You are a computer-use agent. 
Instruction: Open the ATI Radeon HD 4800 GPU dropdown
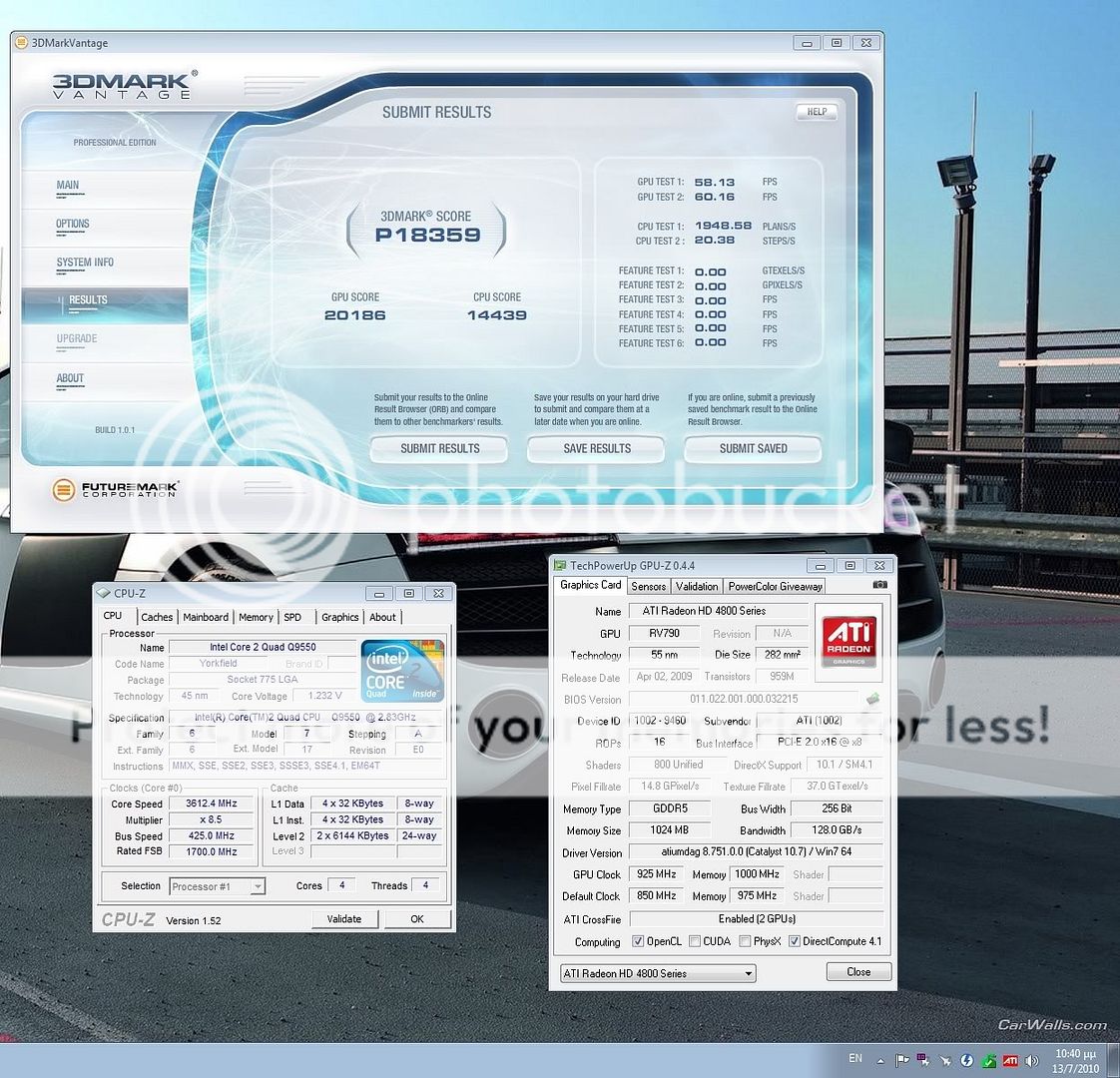point(658,973)
